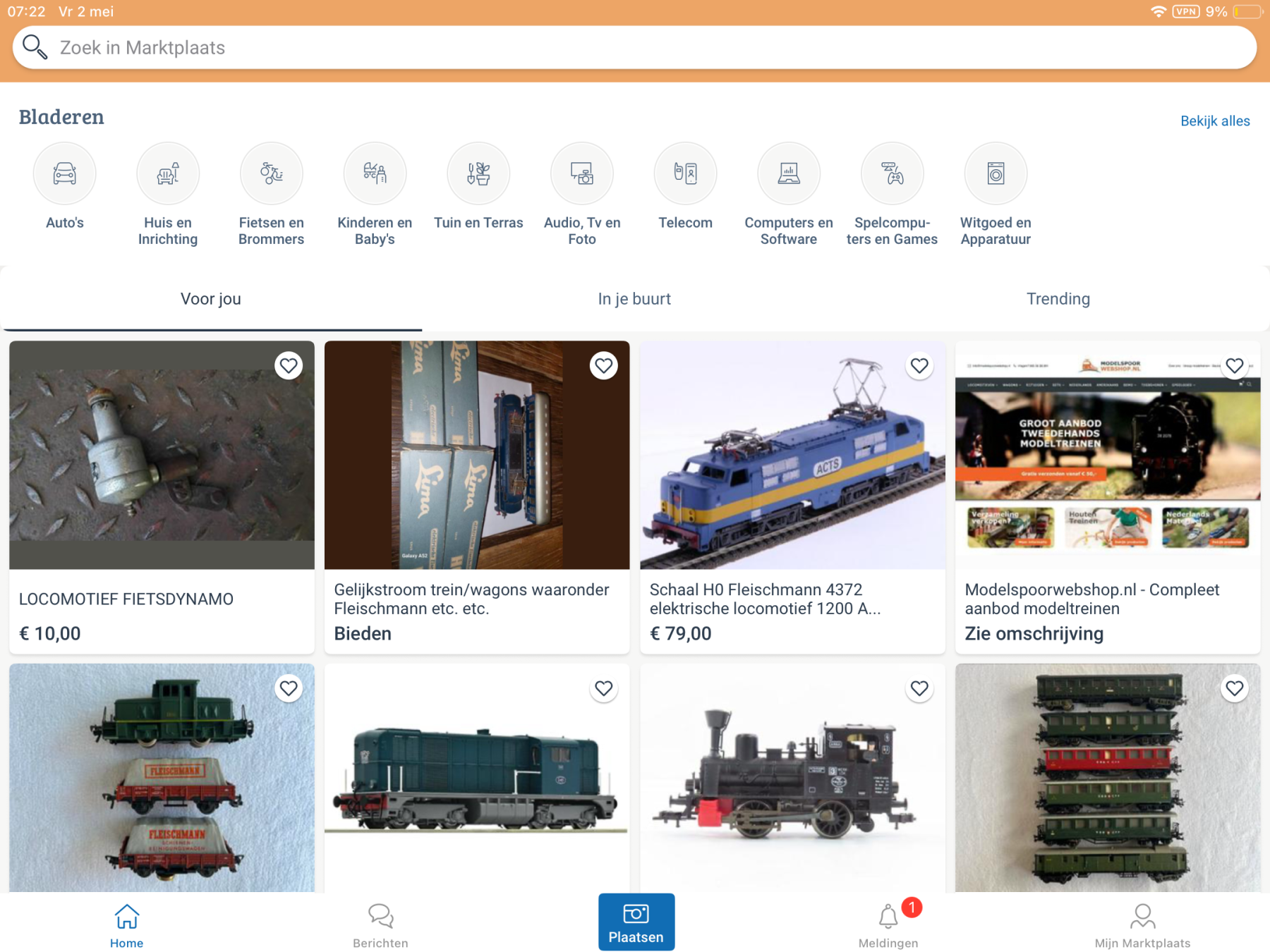This screenshot has height=952, width=1270.
Task: Open Modelspoorwebshop.nl listing title
Action: point(1091,599)
